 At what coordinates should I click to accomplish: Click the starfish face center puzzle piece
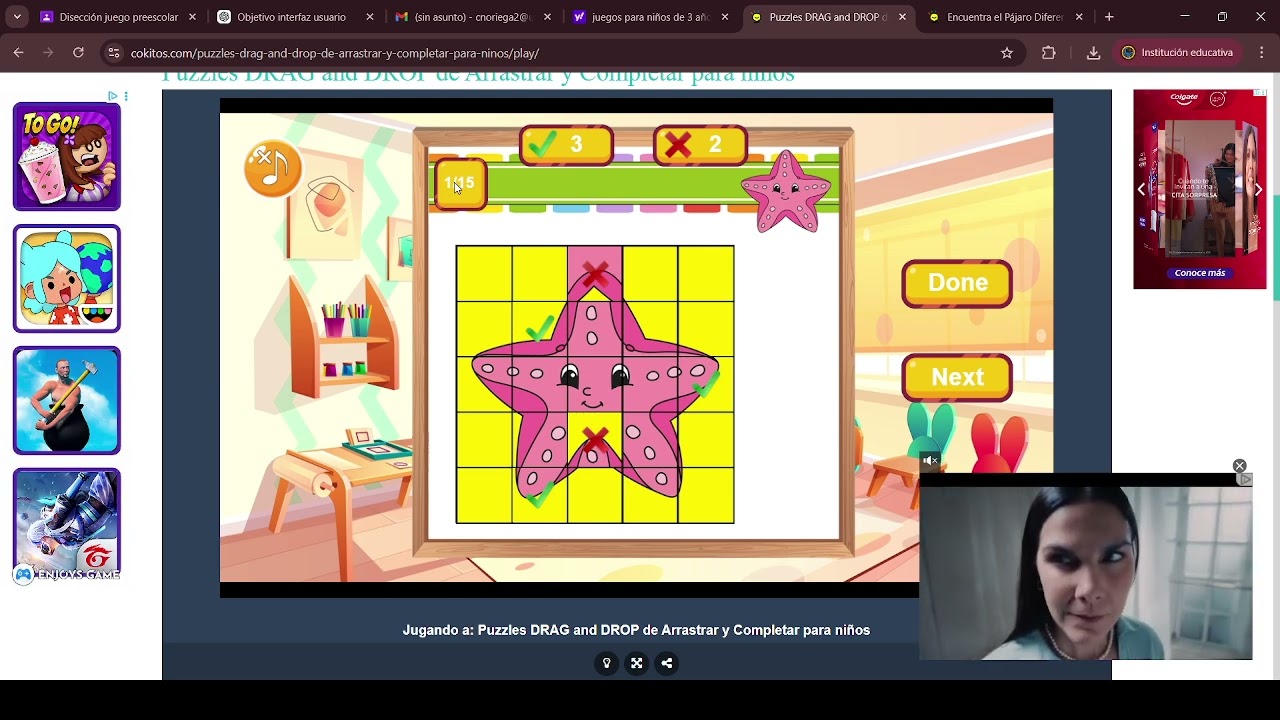[x=595, y=384]
